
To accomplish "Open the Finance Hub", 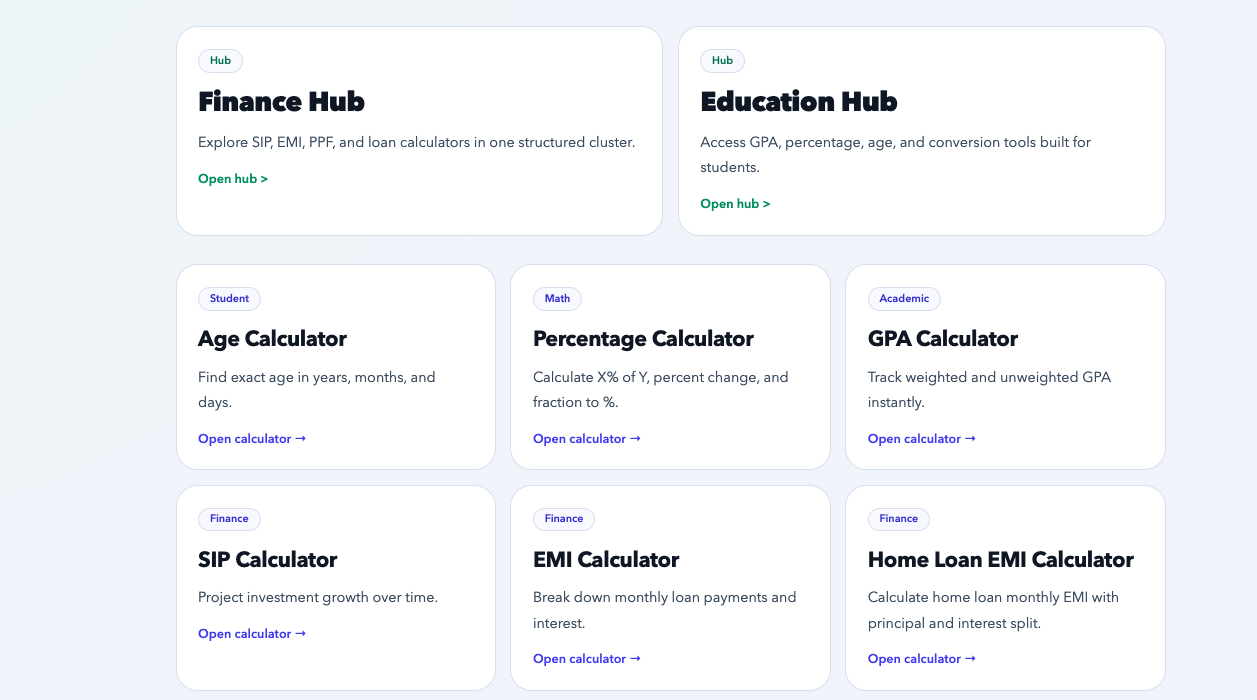I will (x=233, y=178).
